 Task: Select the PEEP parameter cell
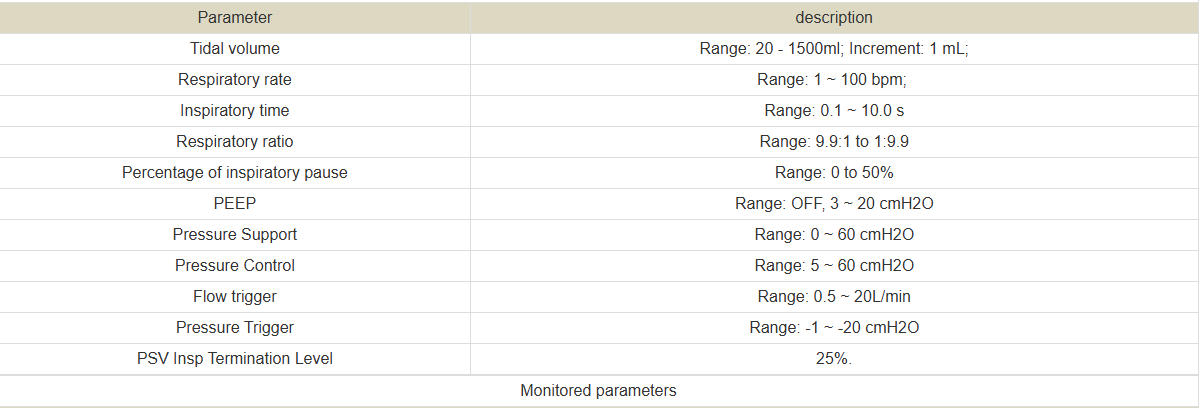coord(235,203)
